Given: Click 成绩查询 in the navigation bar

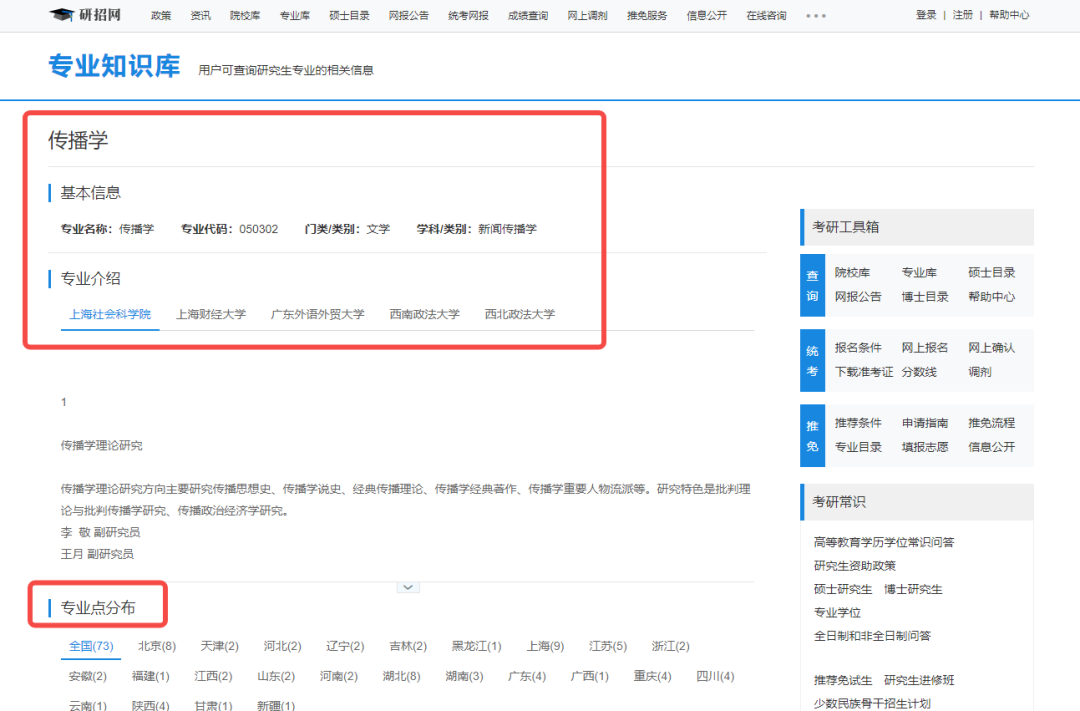Looking at the screenshot, I should (x=527, y=14).
